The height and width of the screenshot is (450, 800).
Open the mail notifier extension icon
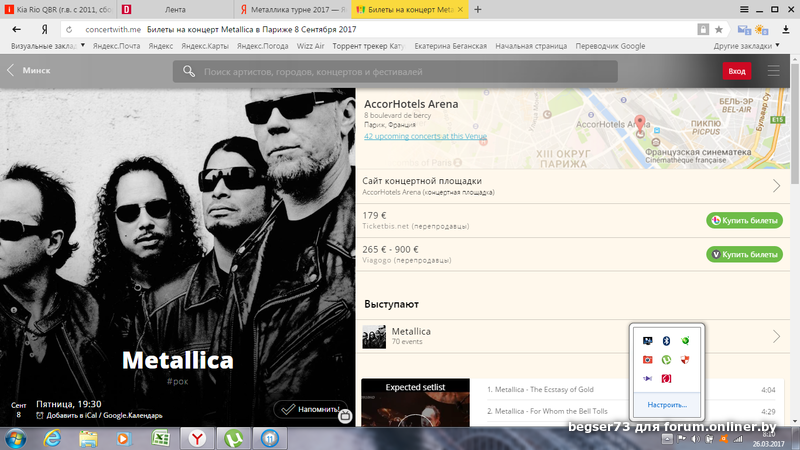[x=744, y=30]
